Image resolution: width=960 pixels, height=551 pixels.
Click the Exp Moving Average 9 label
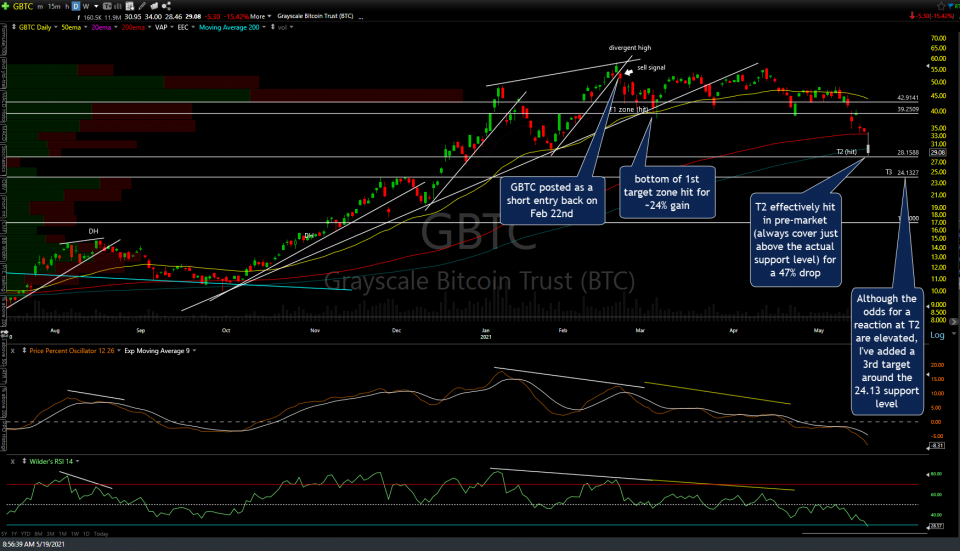click(x=157, y=351)
